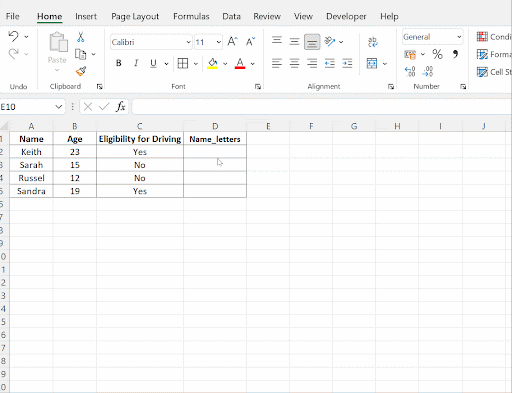Click the Copy icon
The height and width of the screenshot is (393, 512).
pos(80,54)
